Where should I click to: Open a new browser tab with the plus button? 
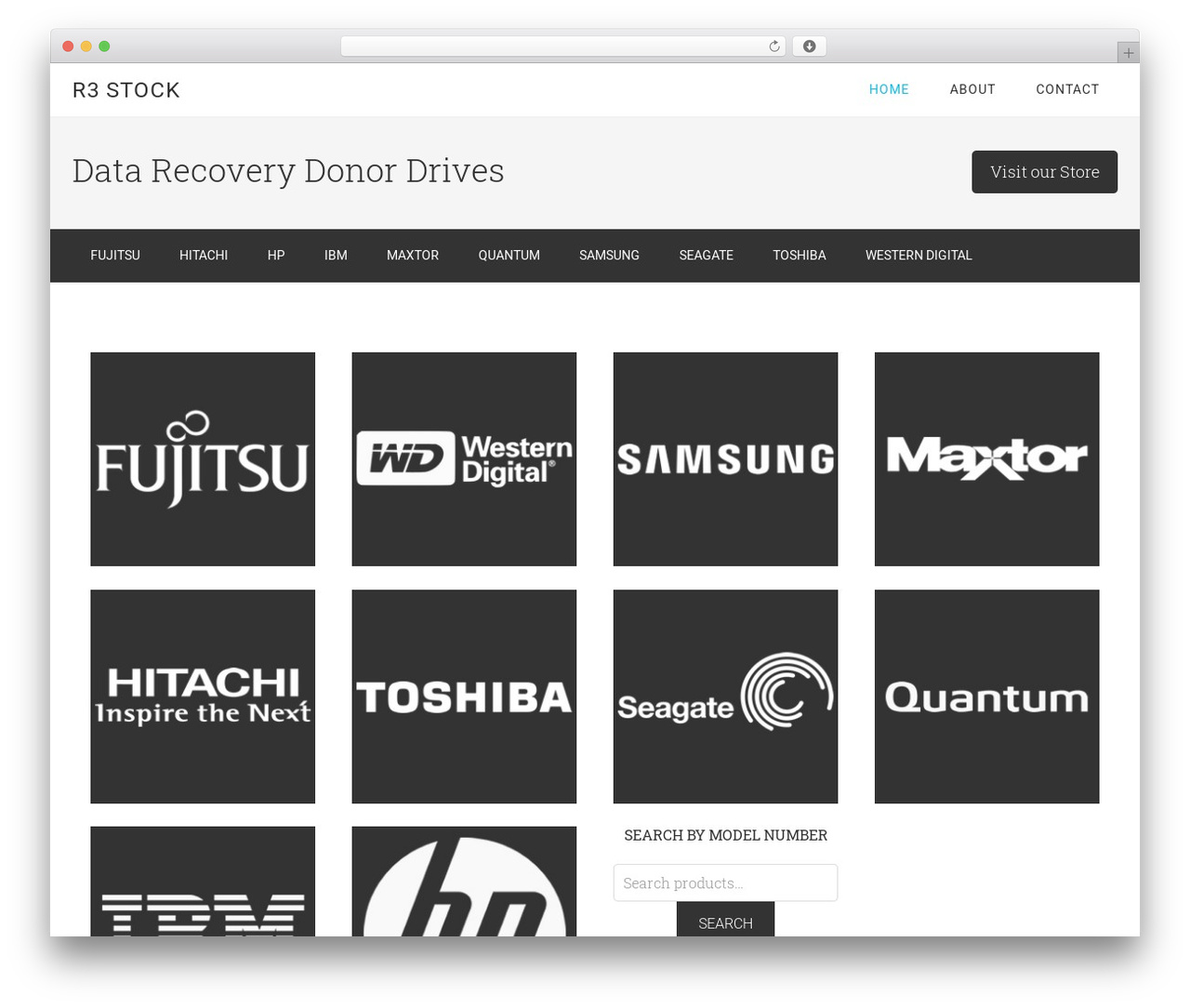[x=1128, y=53]
